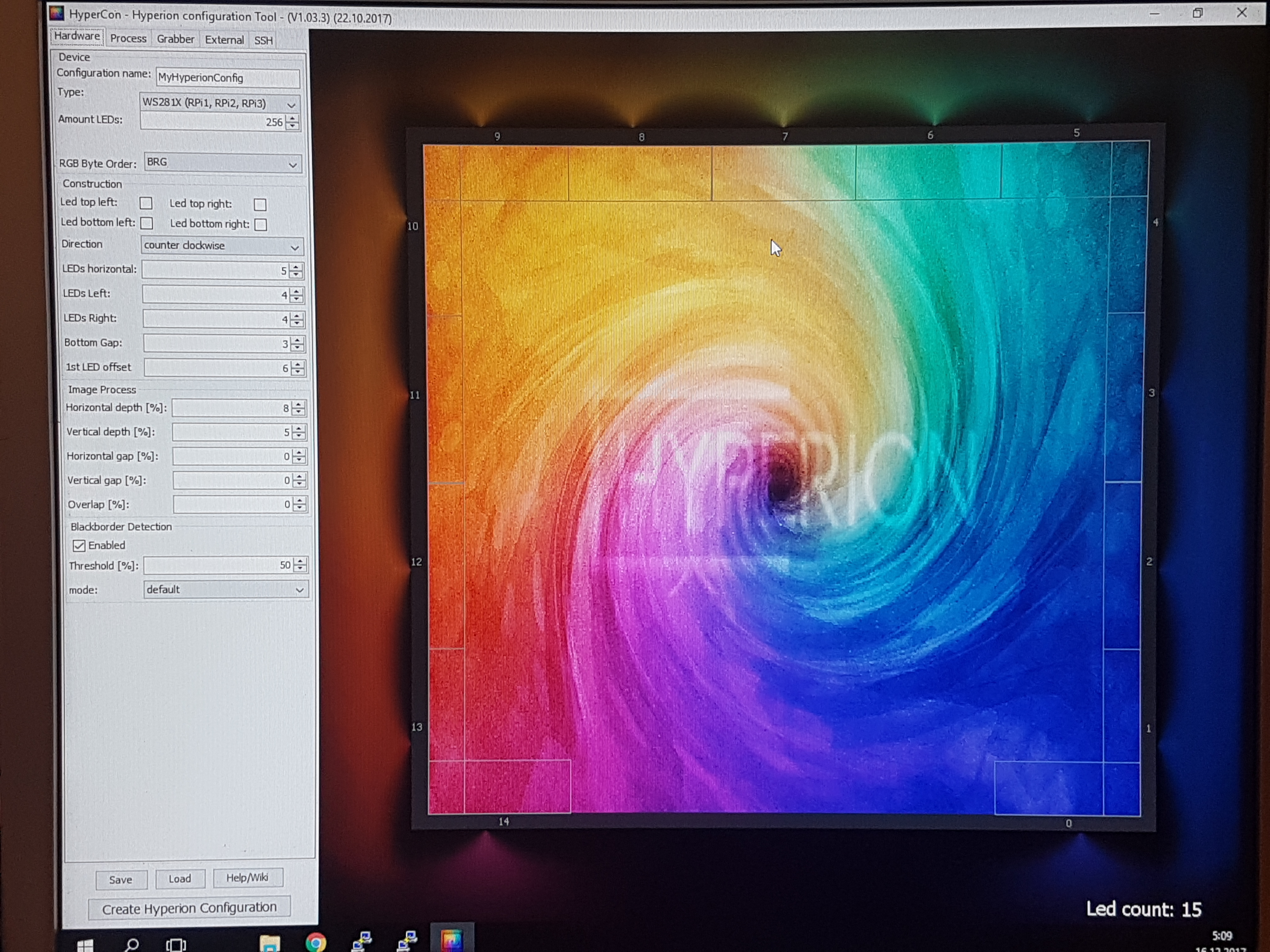Click Create Hyperion Configuration button
1270x952 pixels.
(189, 908)
